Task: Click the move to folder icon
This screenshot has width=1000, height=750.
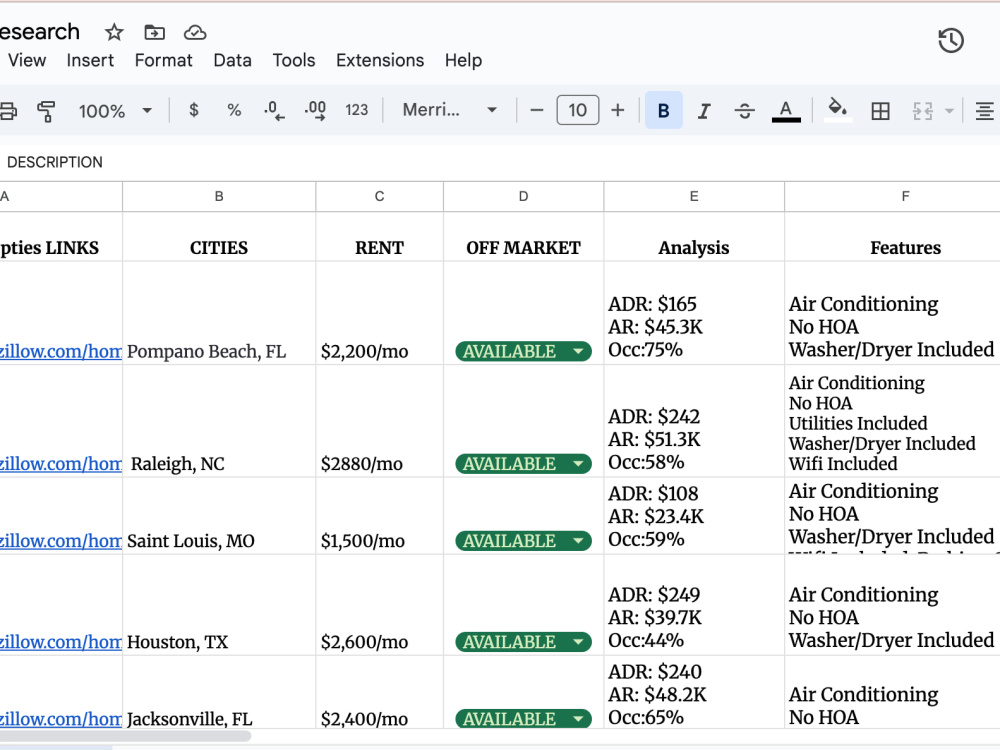Action: pyautogui.click(x=154, y=32)
